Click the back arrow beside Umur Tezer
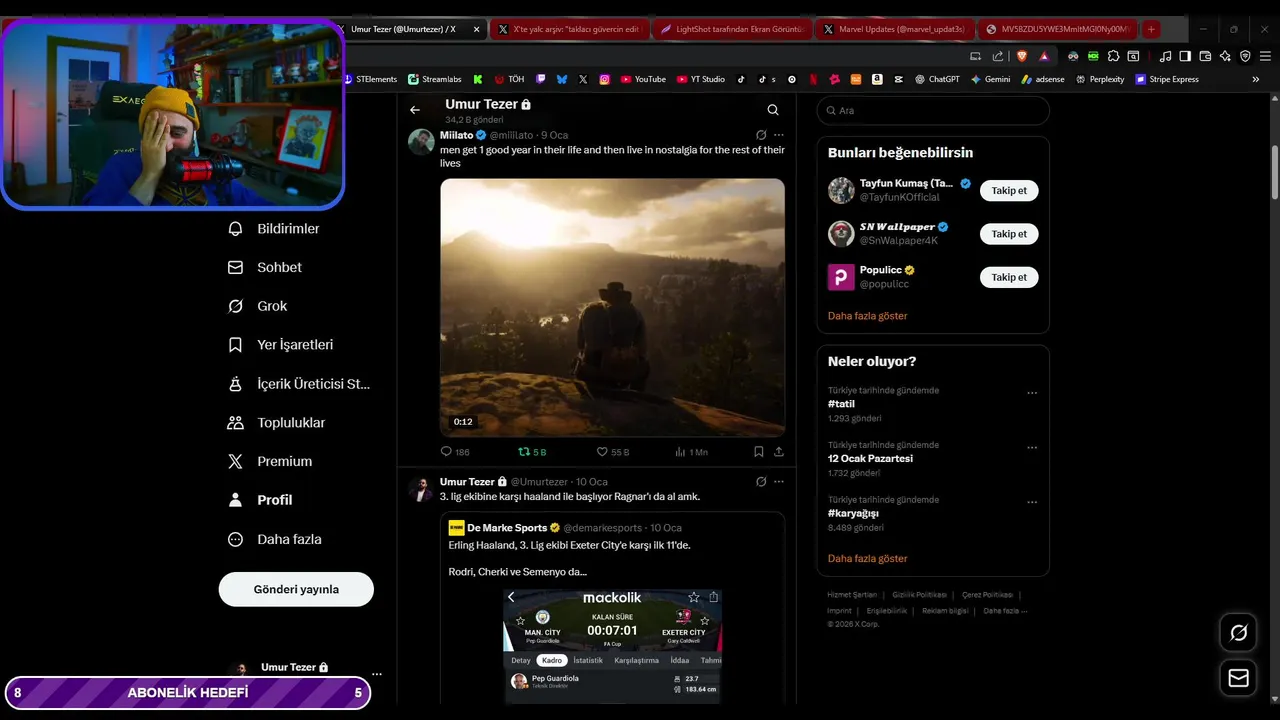 pyautogui.click(x=415, y=110)
